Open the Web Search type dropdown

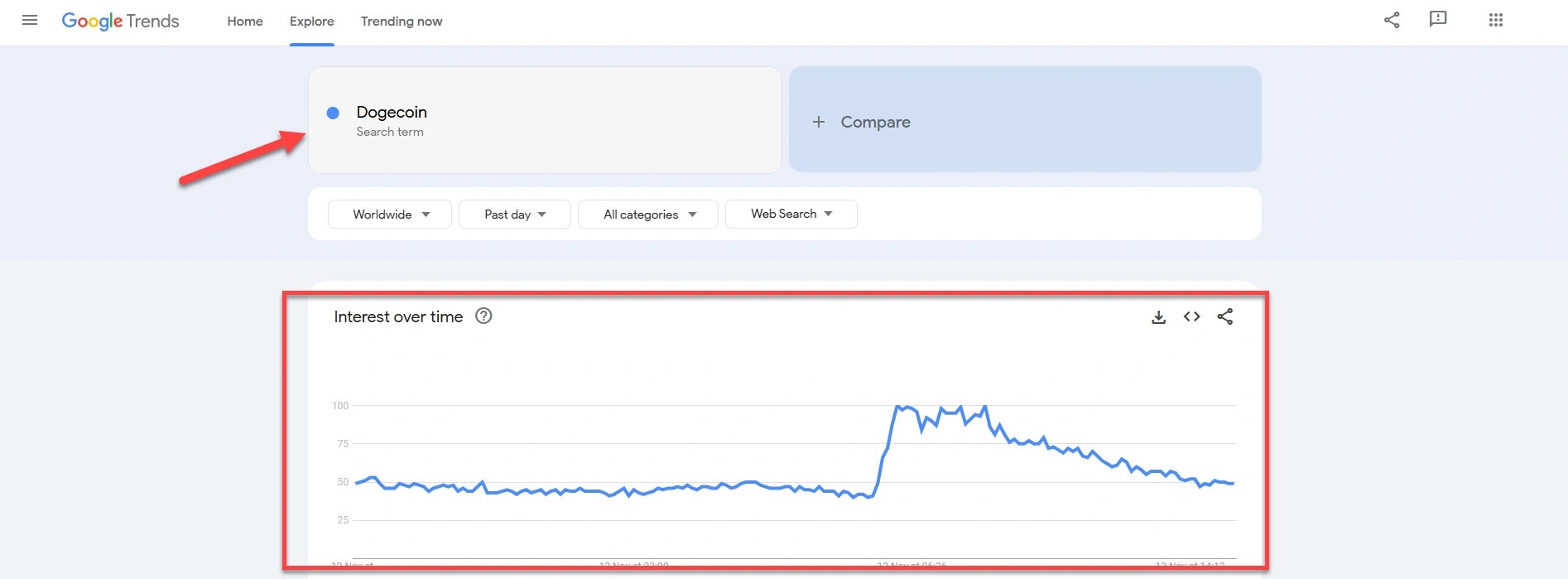791,214
